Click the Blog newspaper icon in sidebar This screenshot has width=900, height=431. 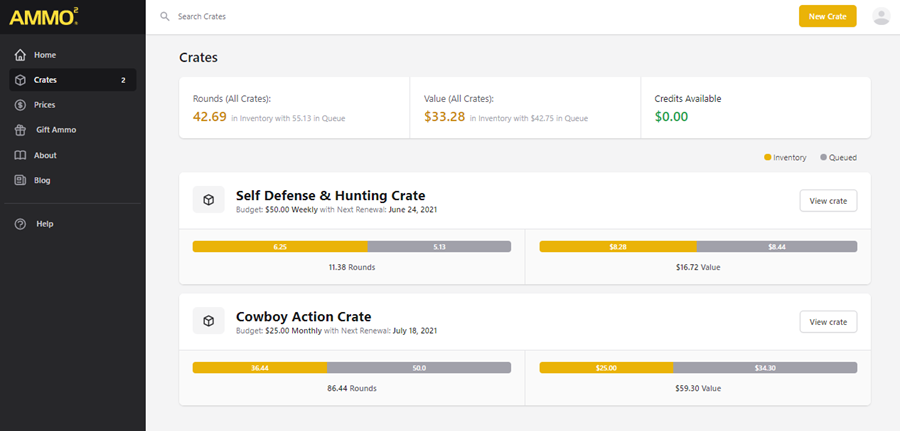pyautogui.click(x=20, y=180)
